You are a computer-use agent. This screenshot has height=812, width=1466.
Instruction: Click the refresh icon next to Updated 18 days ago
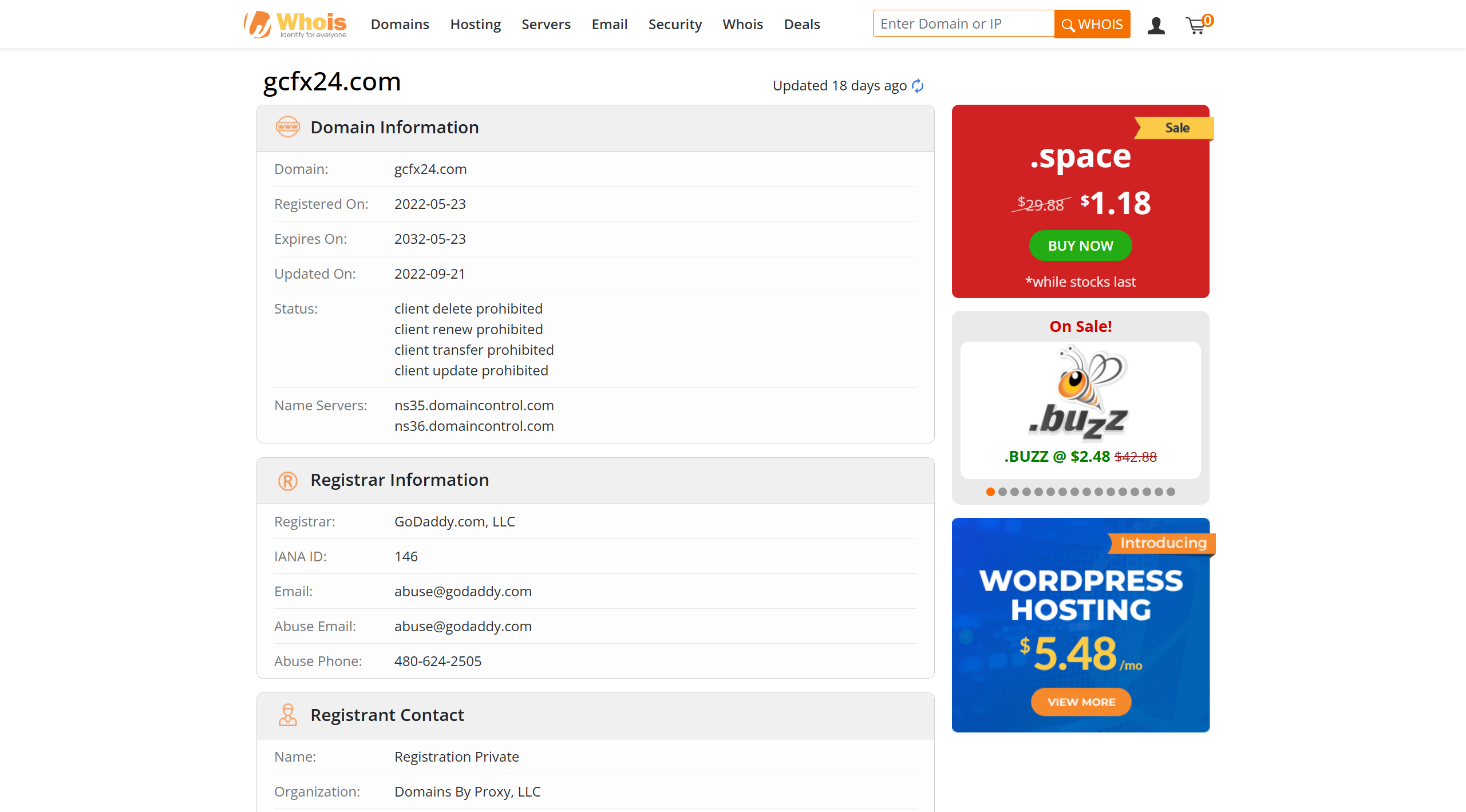(918, 86)
